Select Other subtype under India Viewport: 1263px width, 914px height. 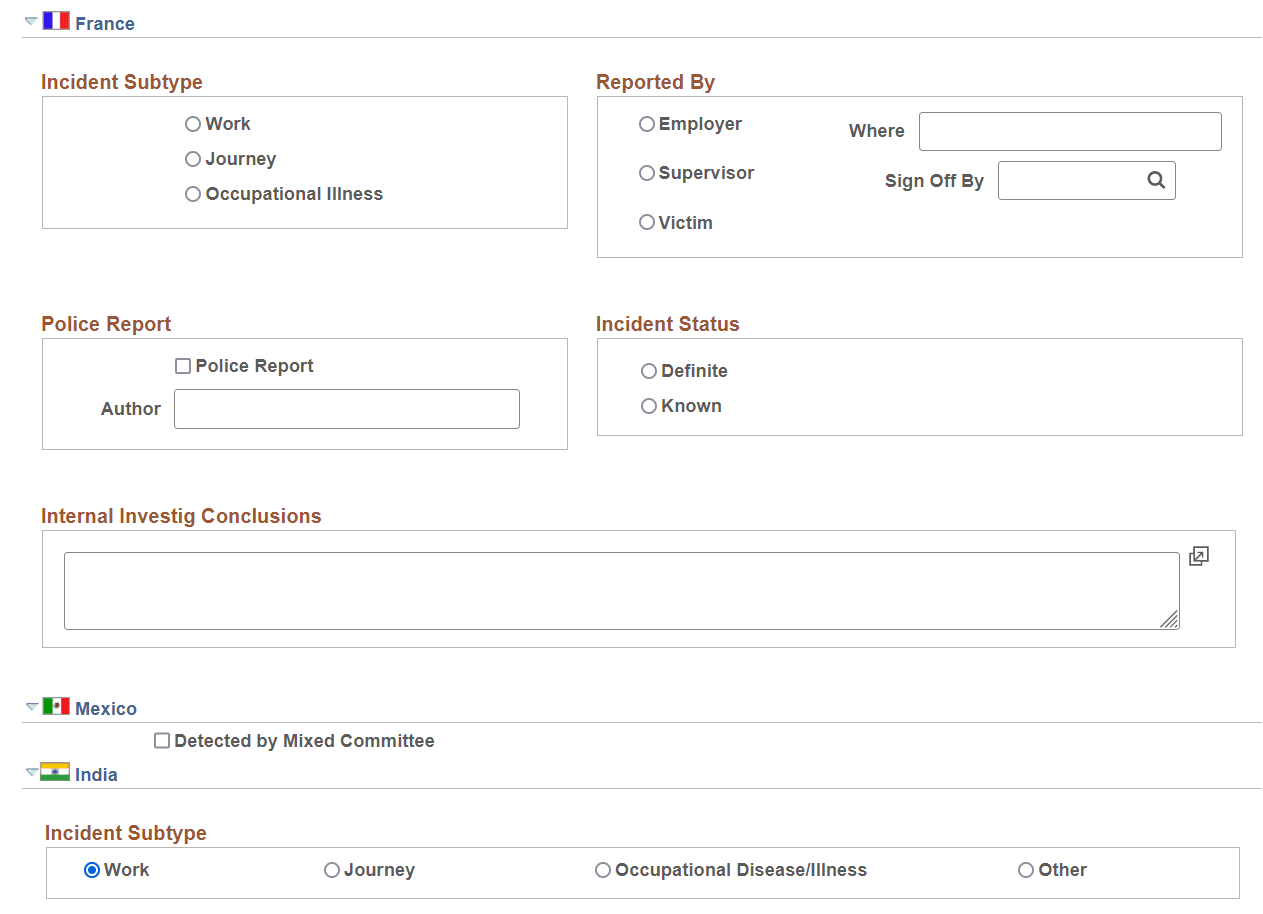tap(1025, 870)
